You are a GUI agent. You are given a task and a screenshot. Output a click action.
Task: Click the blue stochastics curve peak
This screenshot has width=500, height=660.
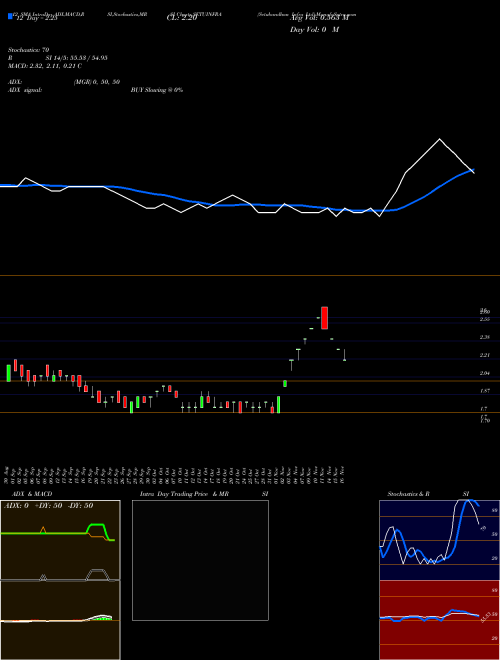coord(471,501)
